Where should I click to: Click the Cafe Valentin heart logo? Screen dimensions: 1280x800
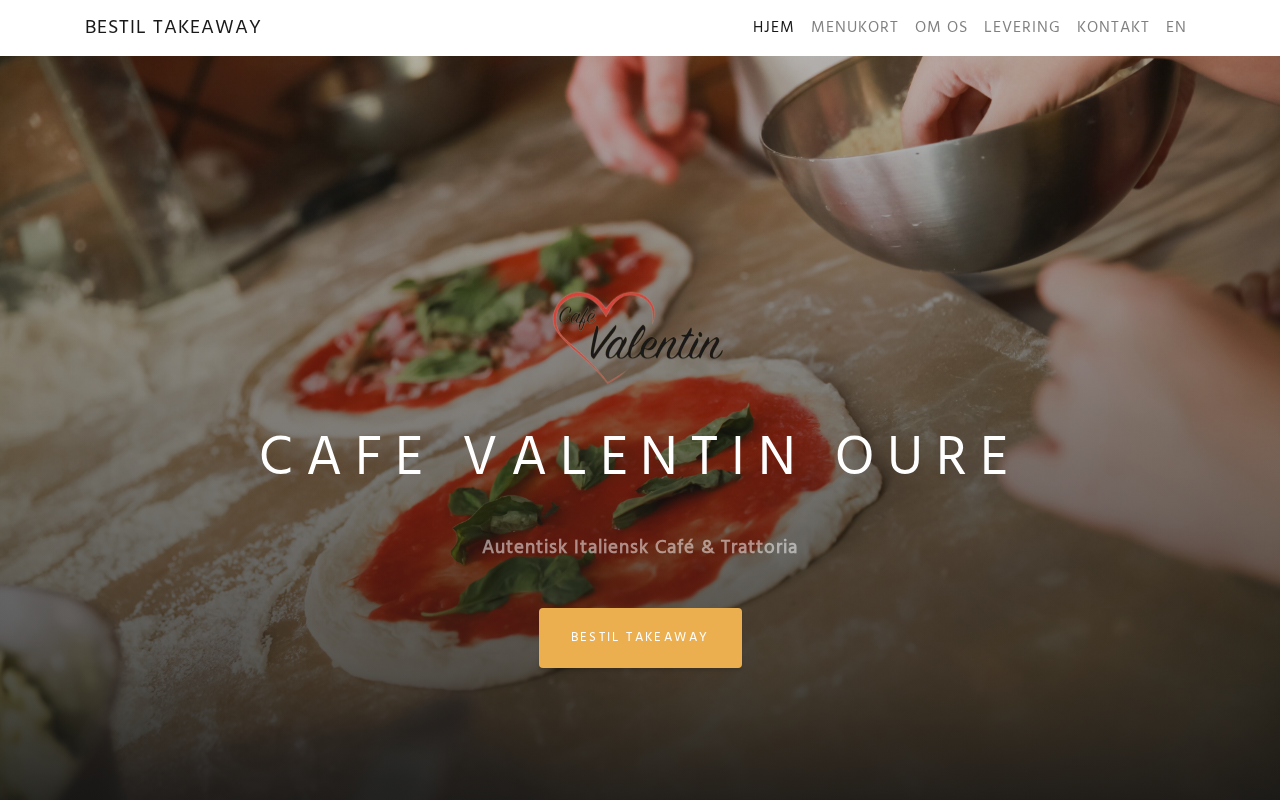639,337
